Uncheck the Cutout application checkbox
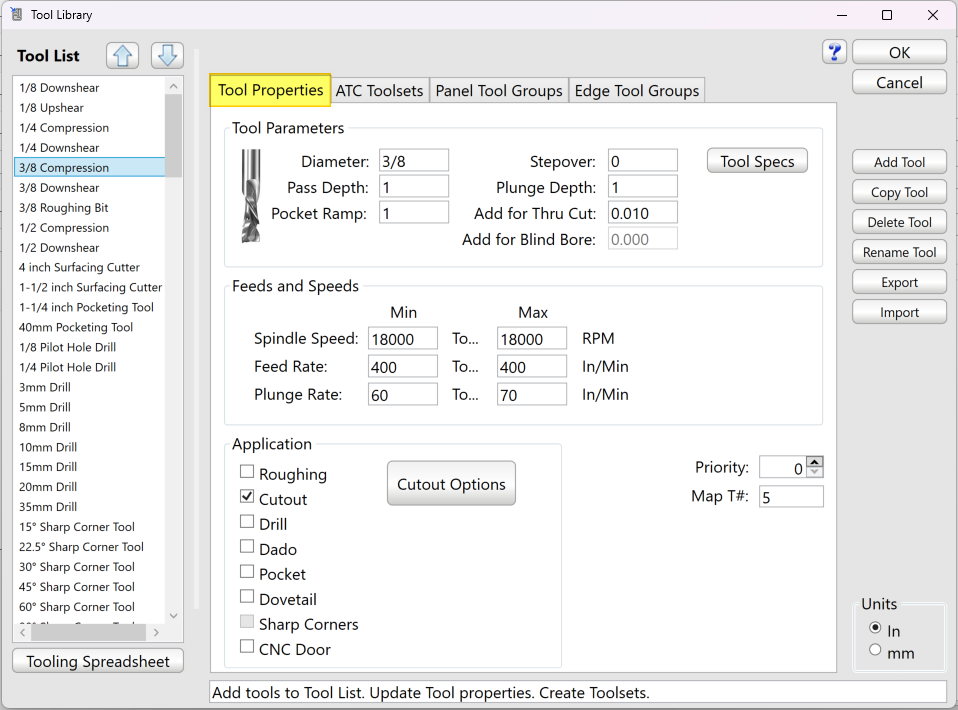 [x=247, y=499]
